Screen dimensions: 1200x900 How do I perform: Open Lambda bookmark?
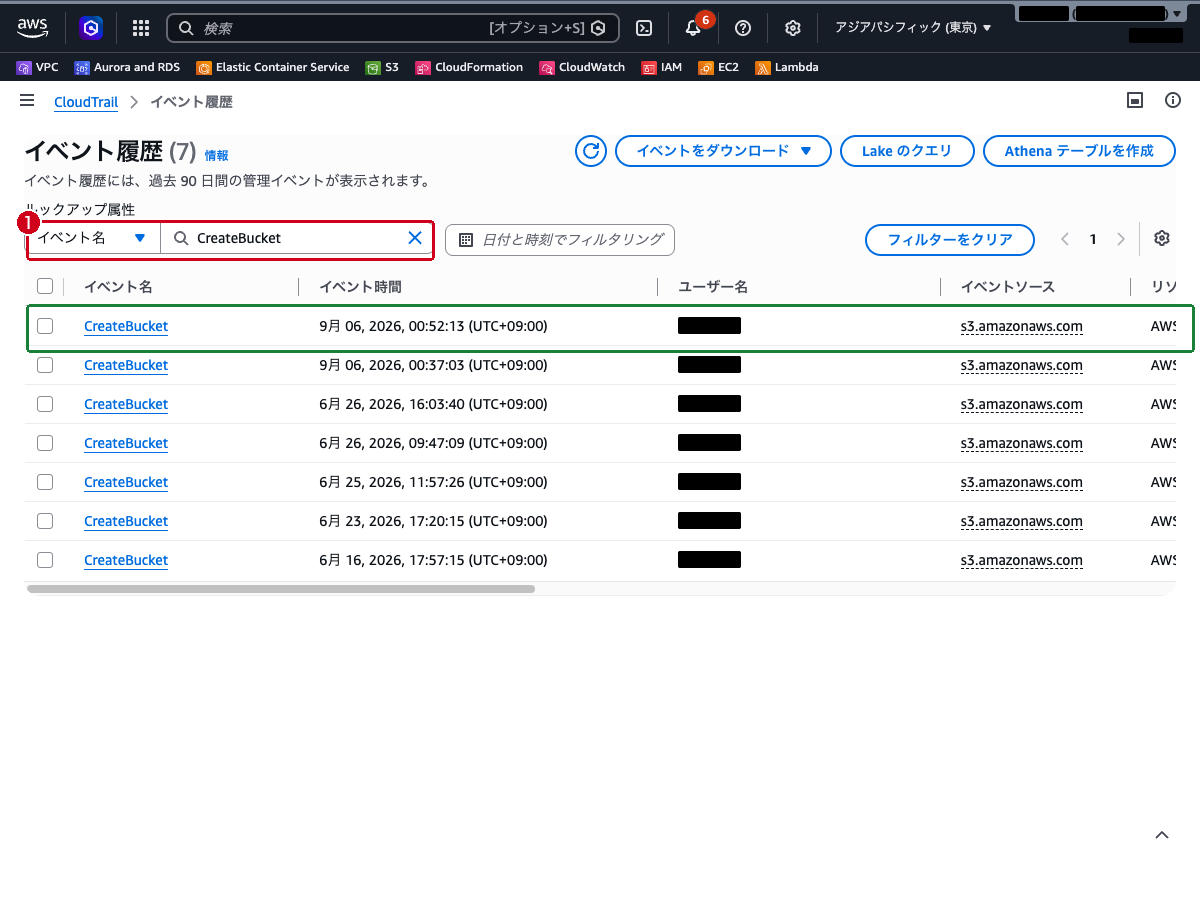[787, 67]
